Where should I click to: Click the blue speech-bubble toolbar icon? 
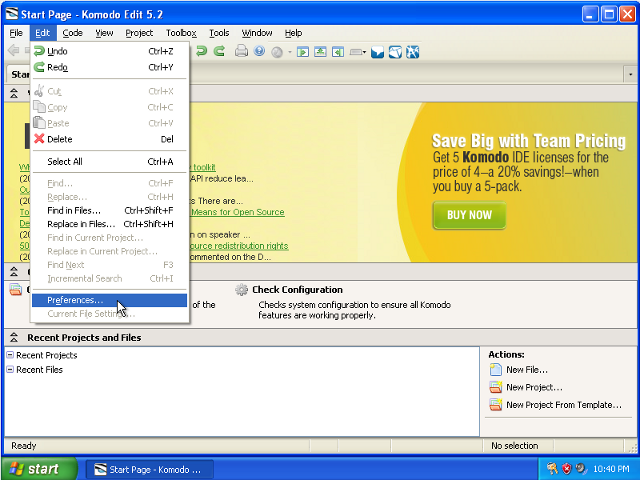pos(377,52)
